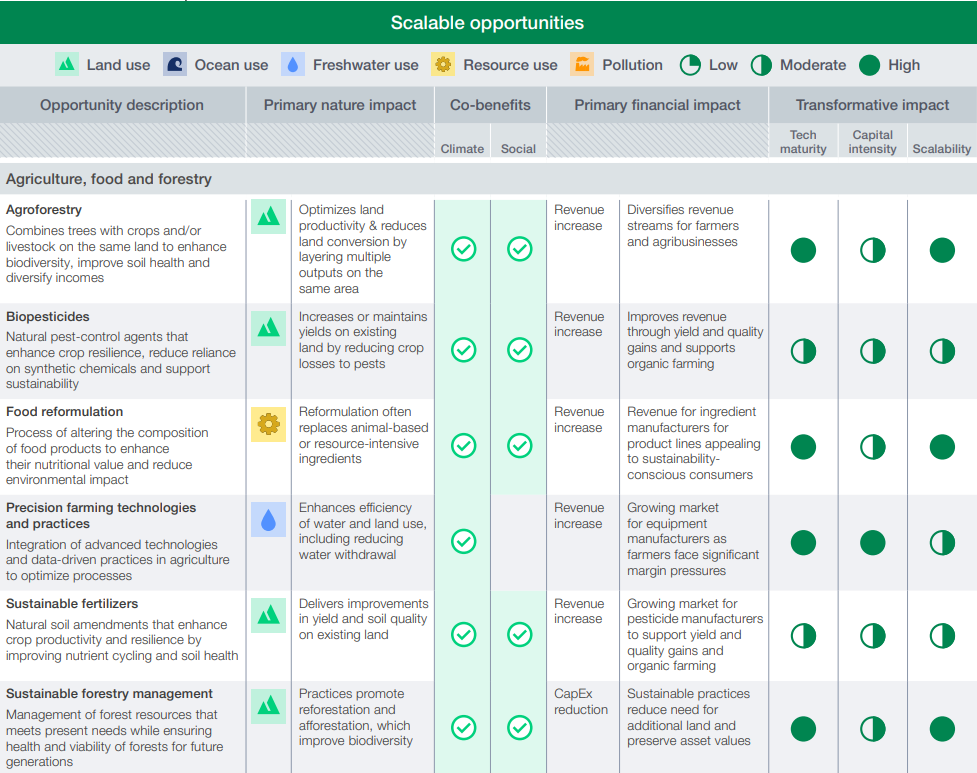Viewport: 977px width, 773px height.
Task: Click the land use icon in Agroforestry row
Action: tap(268, 216)
